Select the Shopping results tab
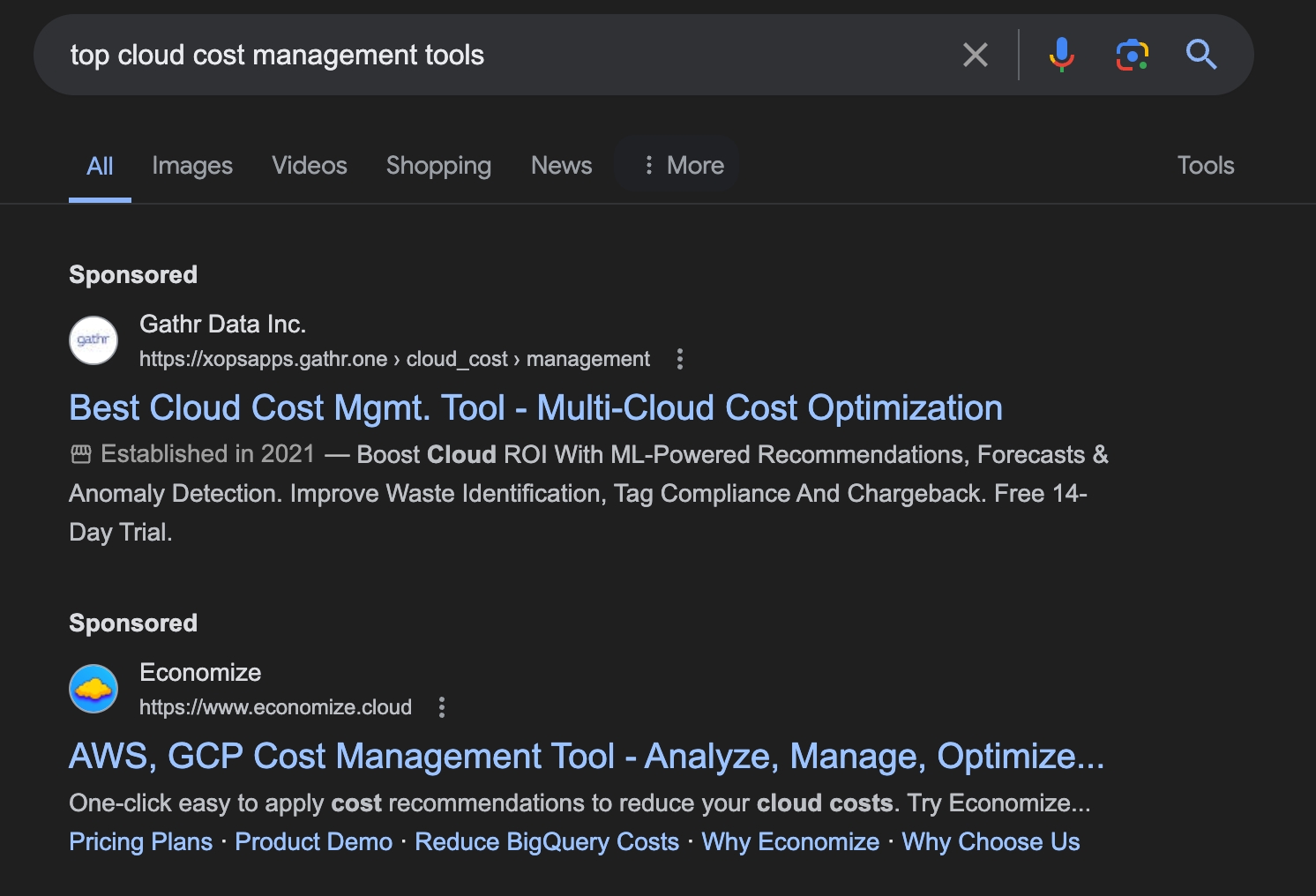The width and height of the screenshot is (1316, 896). [x=438, y=165]
